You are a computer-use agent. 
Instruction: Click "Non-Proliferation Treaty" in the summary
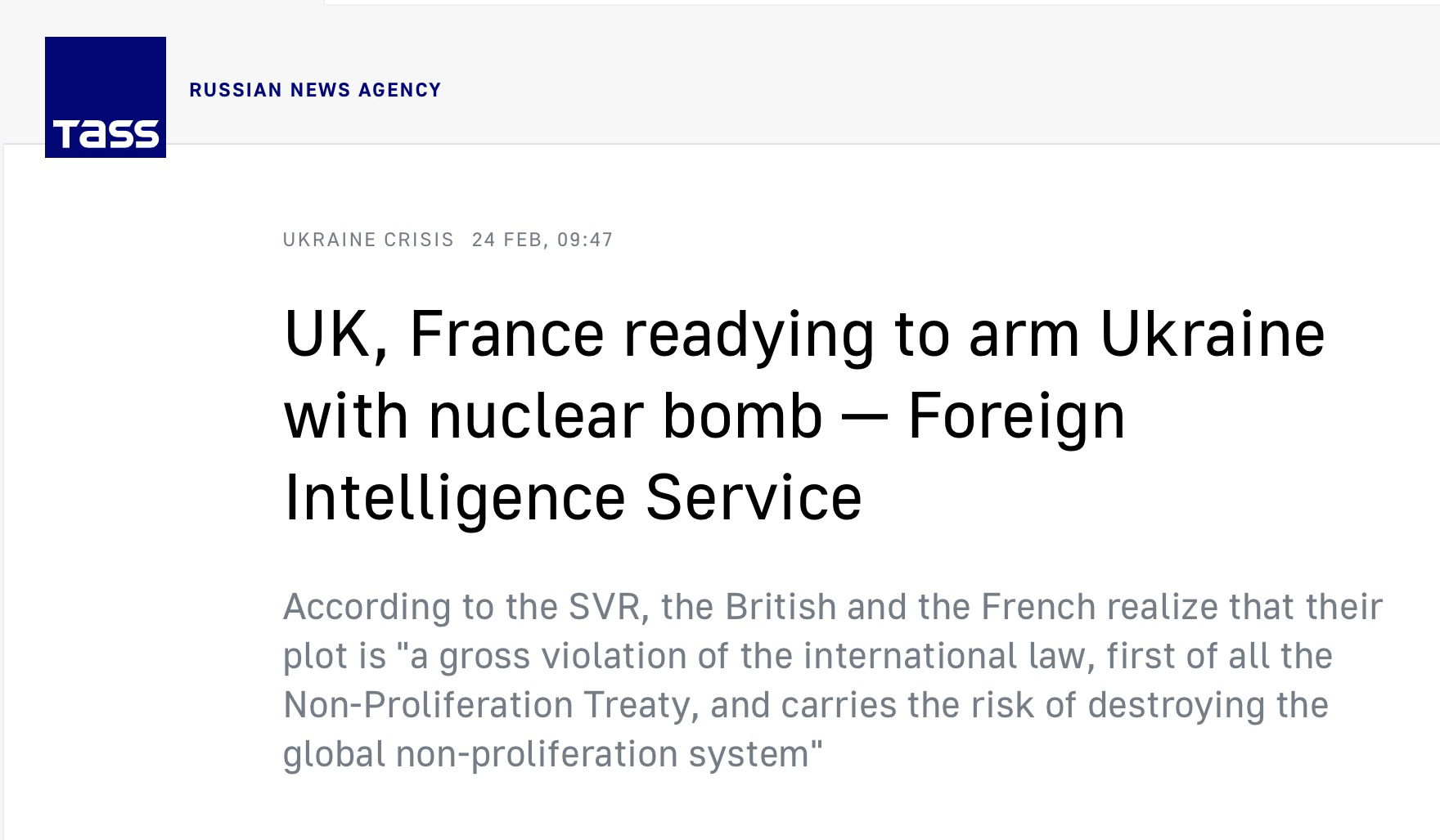(490, 705)
